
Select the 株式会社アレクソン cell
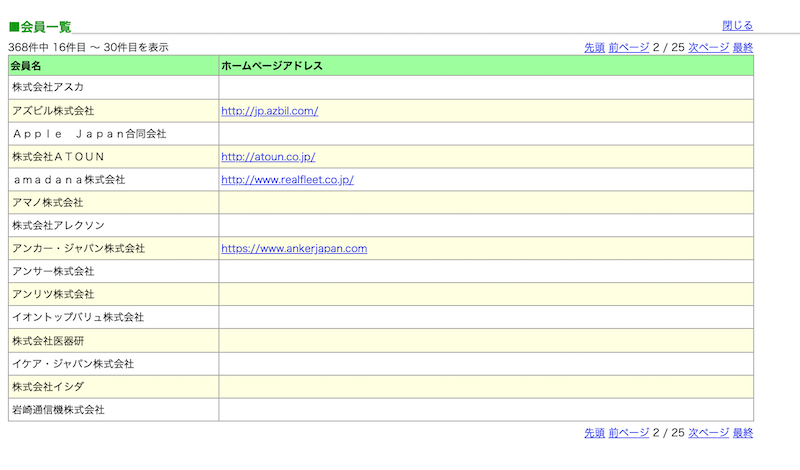(114, 226)
